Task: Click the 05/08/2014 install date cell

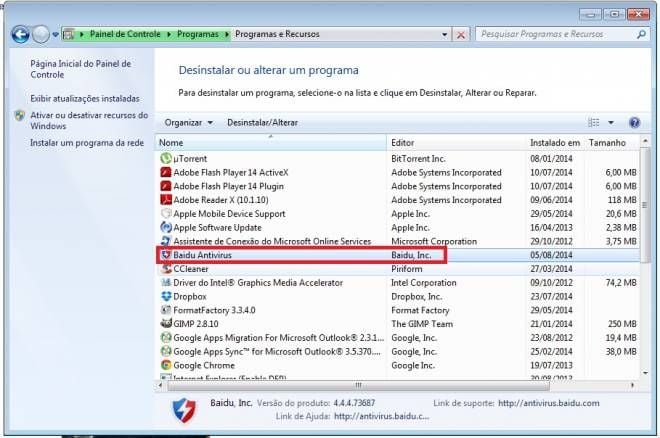Action: 551,255
